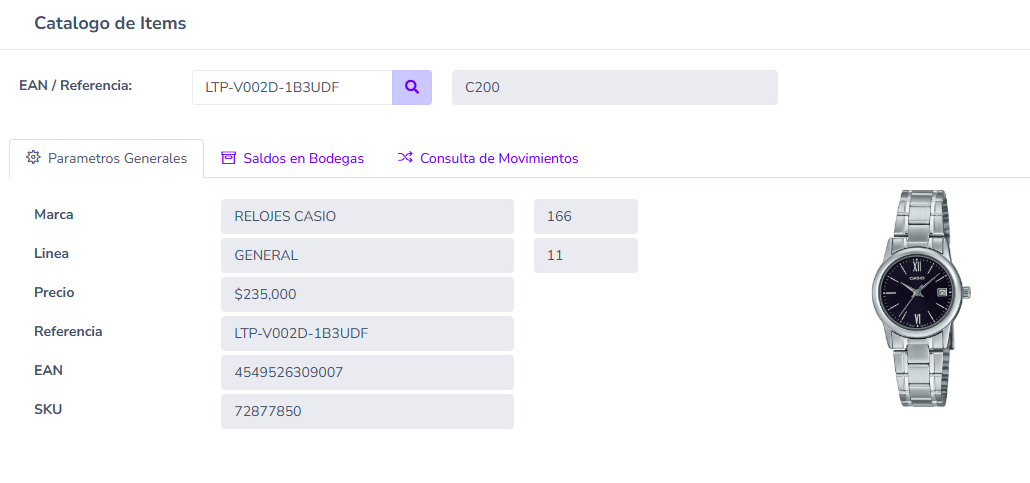1030x483 pixels.
Task: Click the EAN field 4549526309007
Action: coord(367,373)
